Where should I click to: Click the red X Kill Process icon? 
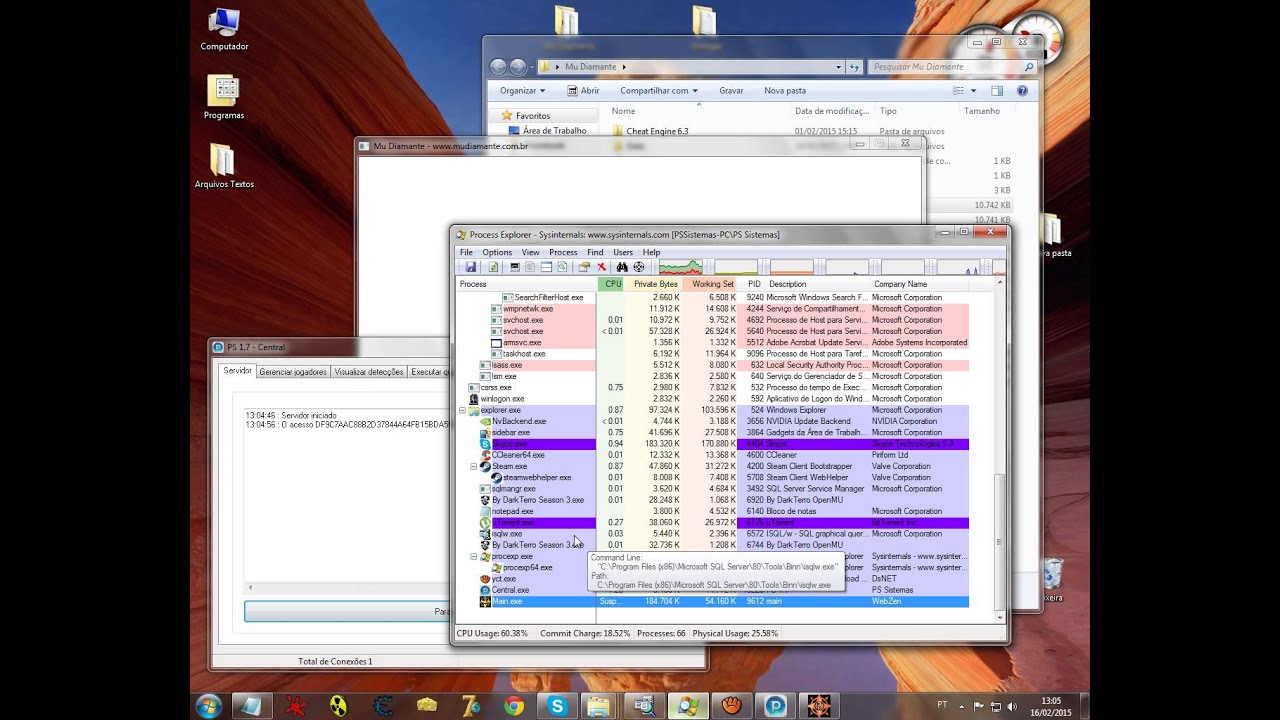602,267
